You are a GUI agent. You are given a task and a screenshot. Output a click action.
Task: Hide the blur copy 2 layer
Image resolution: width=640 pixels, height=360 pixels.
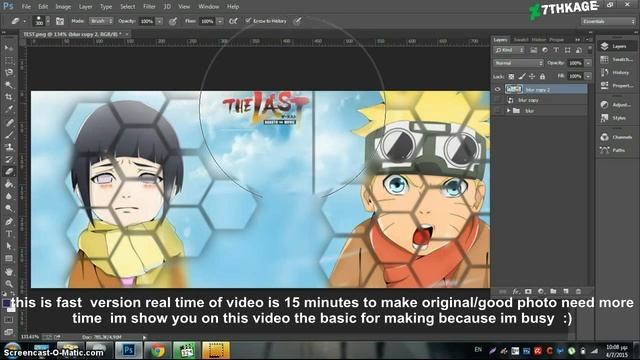pyautogui.click(x=498, y=89)
